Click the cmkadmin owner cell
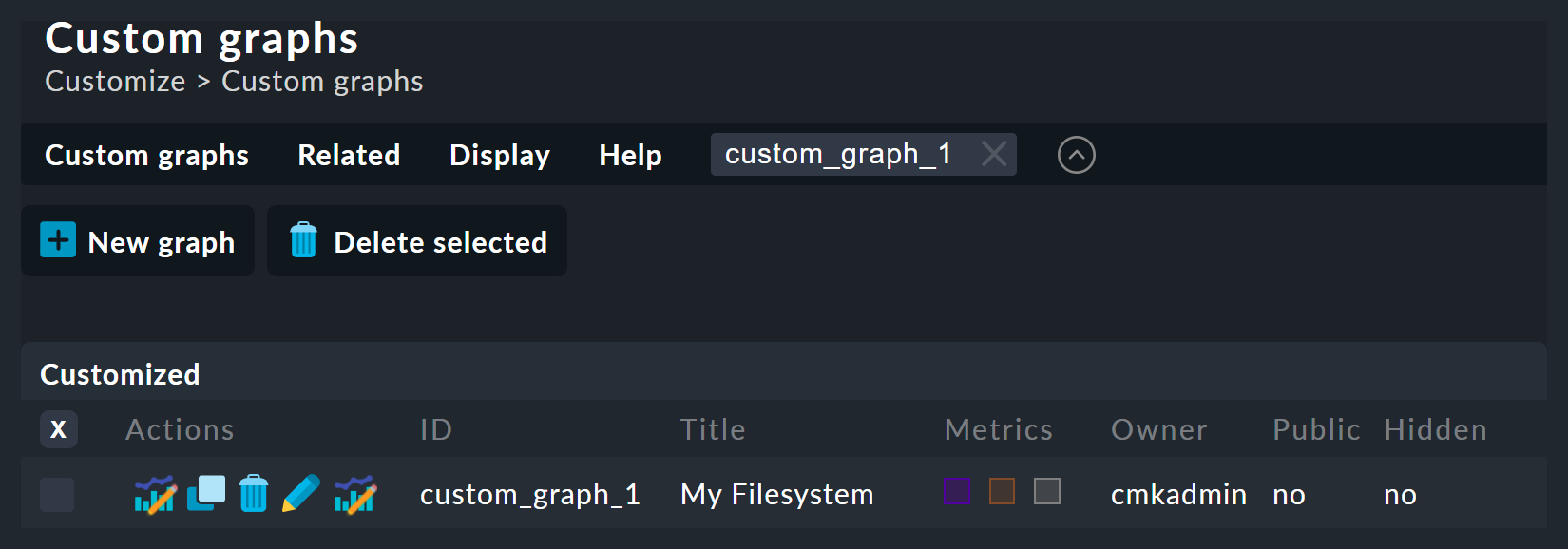The width and height of the screenshot is (1568, 549). pos(1178,494)
